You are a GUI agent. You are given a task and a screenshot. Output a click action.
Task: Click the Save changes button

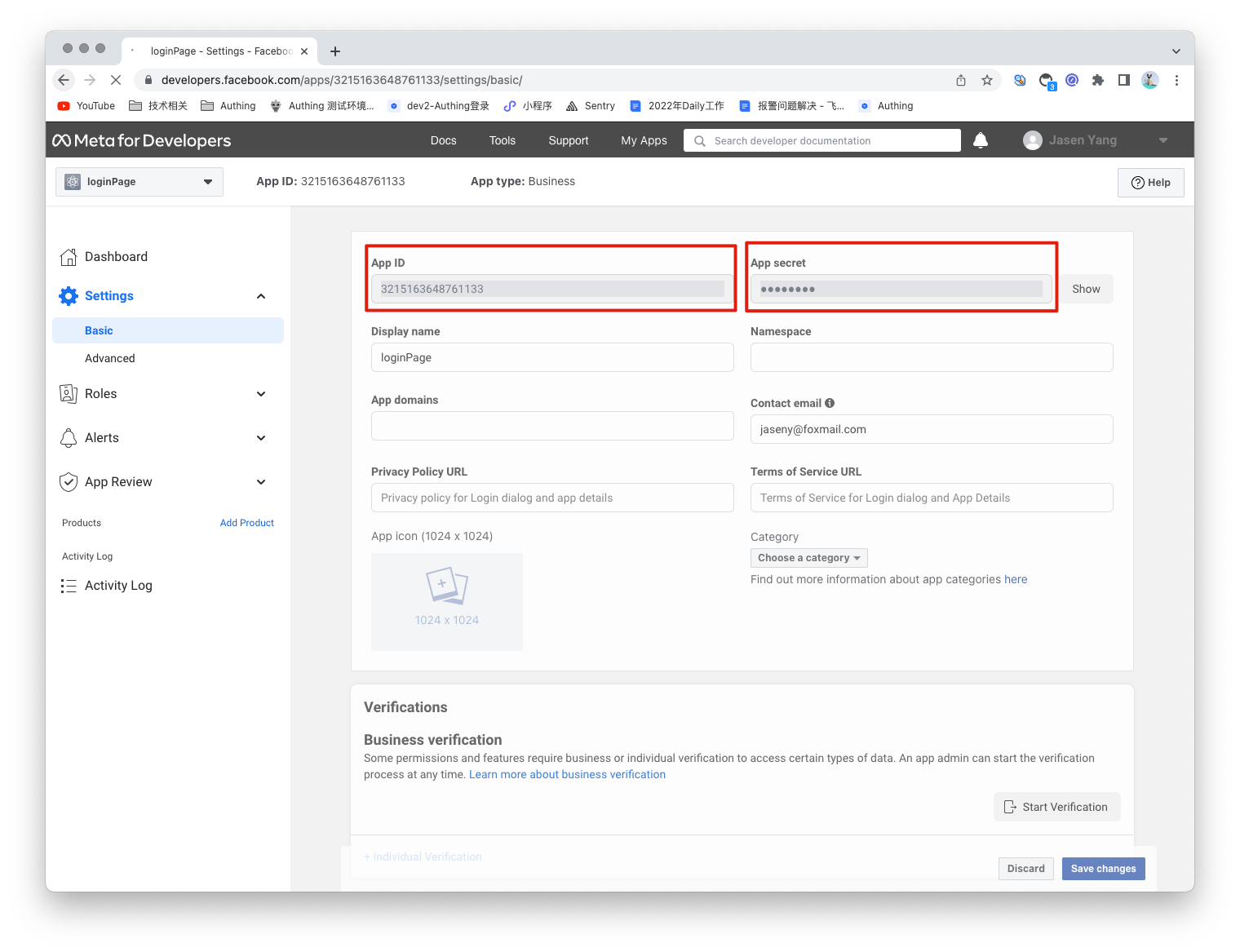click(x=1103, y=869)
